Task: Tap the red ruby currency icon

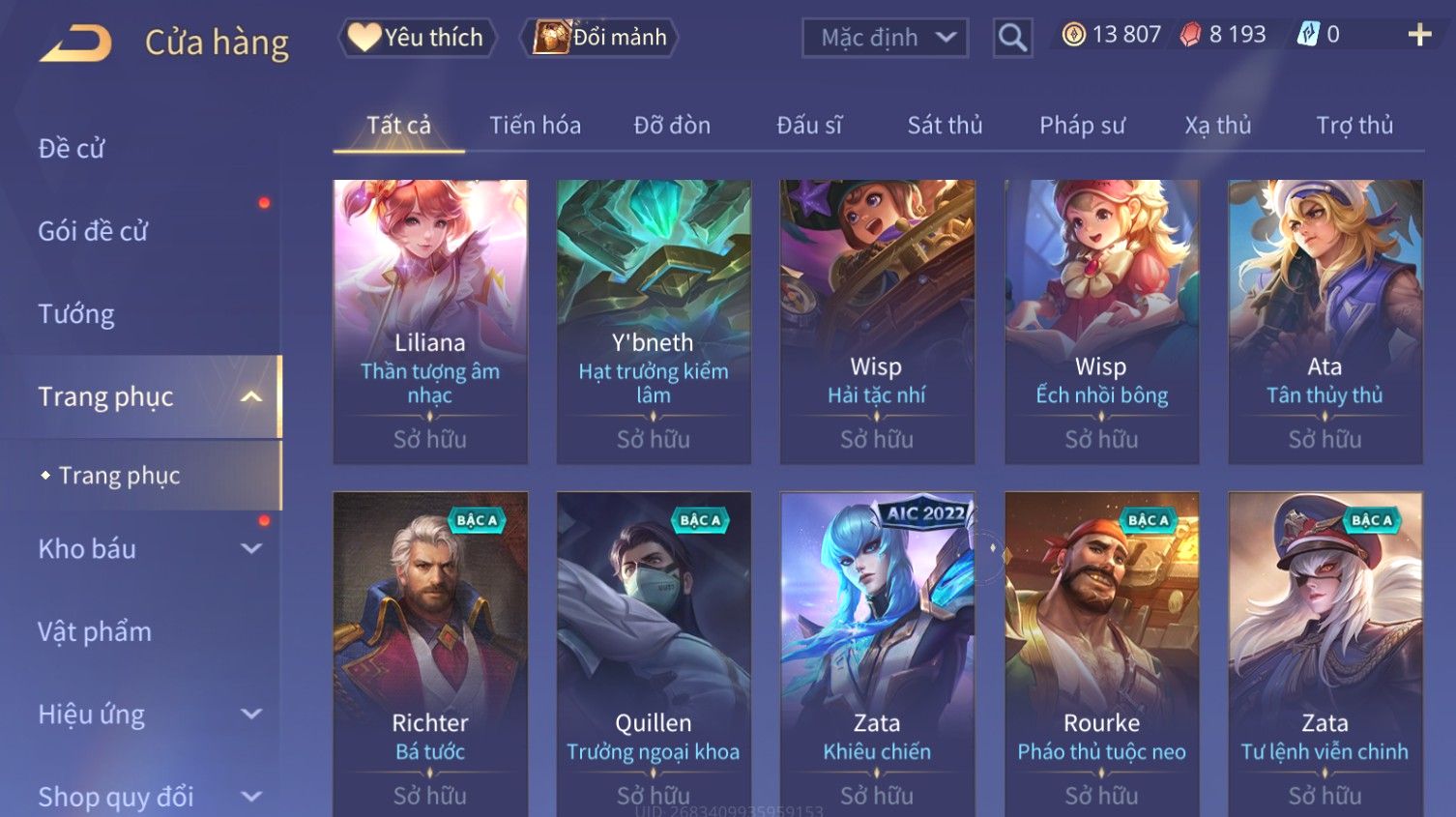Action: click(x=1190, y=35)
